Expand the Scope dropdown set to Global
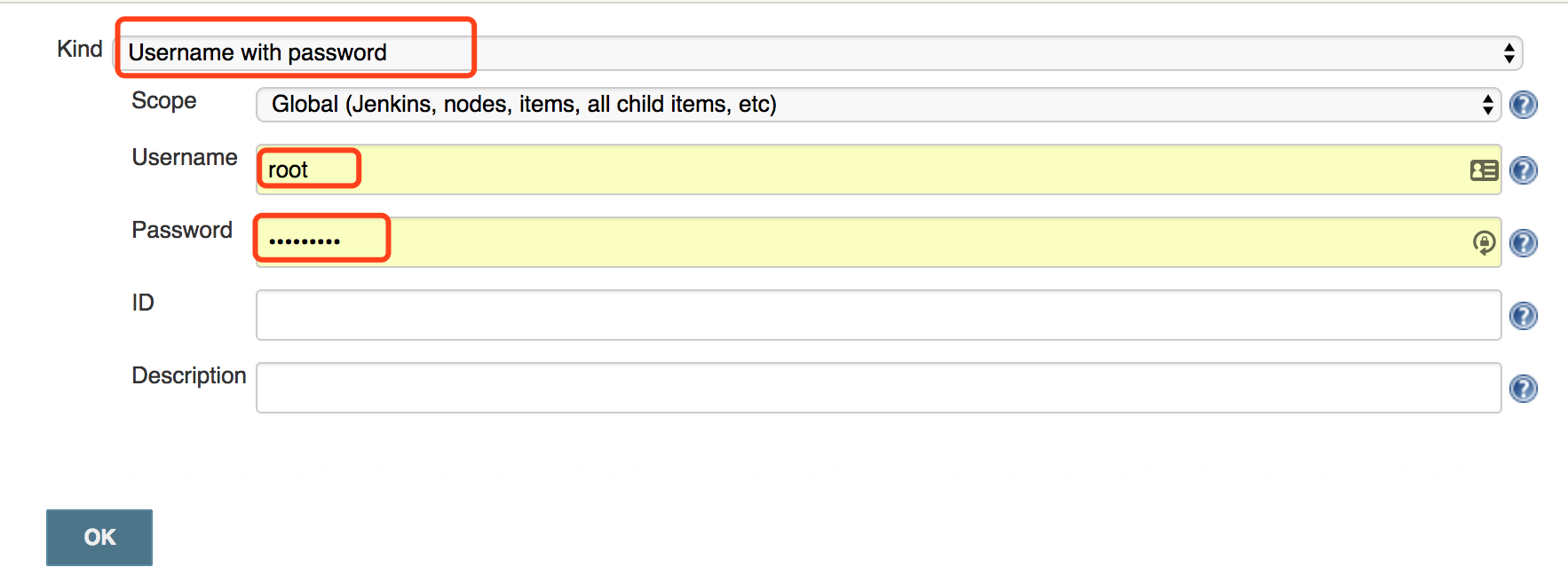1568x575 pixels. (878, 105)
